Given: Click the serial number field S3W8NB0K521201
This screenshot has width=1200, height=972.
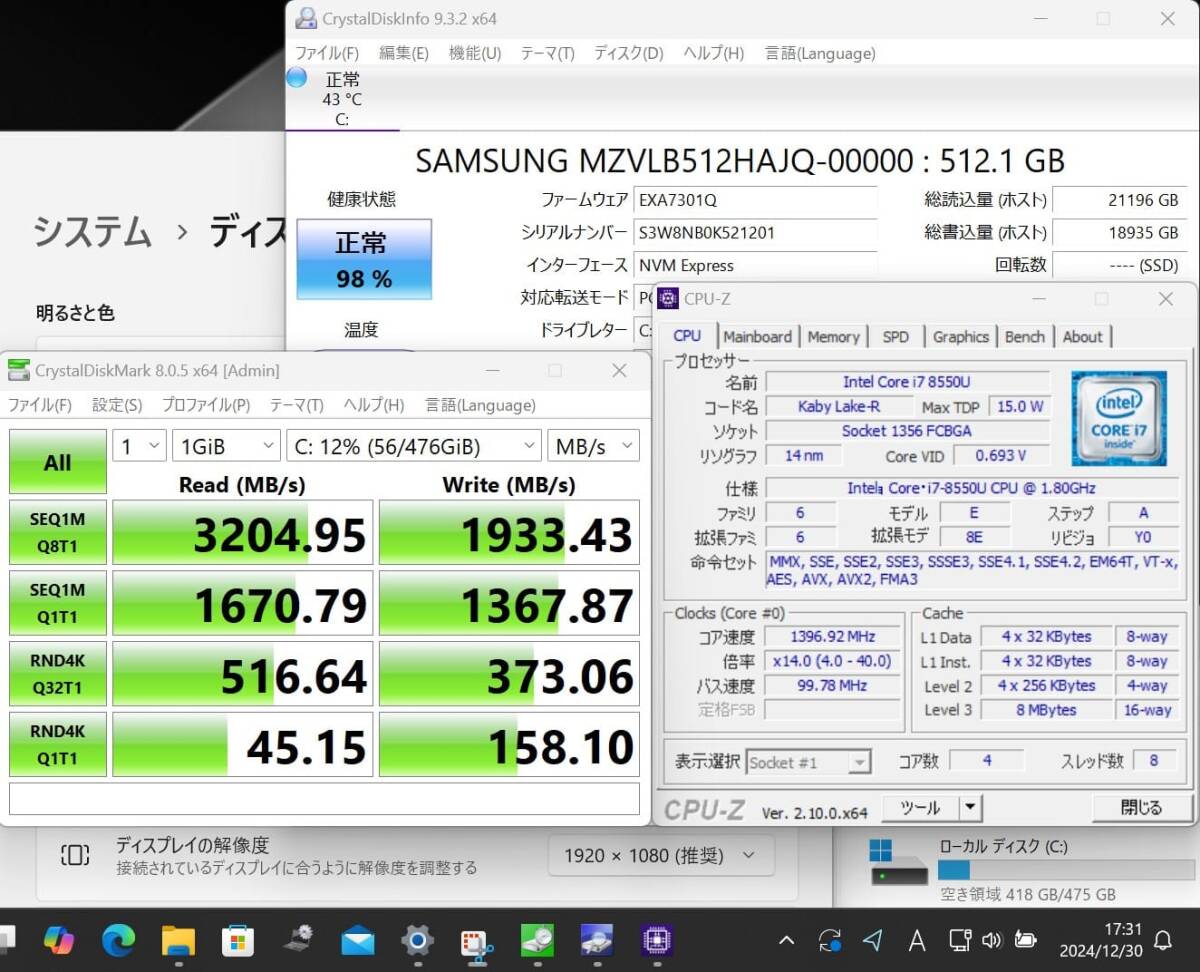Looking at the screenshot, I should (x=755, y=232).
